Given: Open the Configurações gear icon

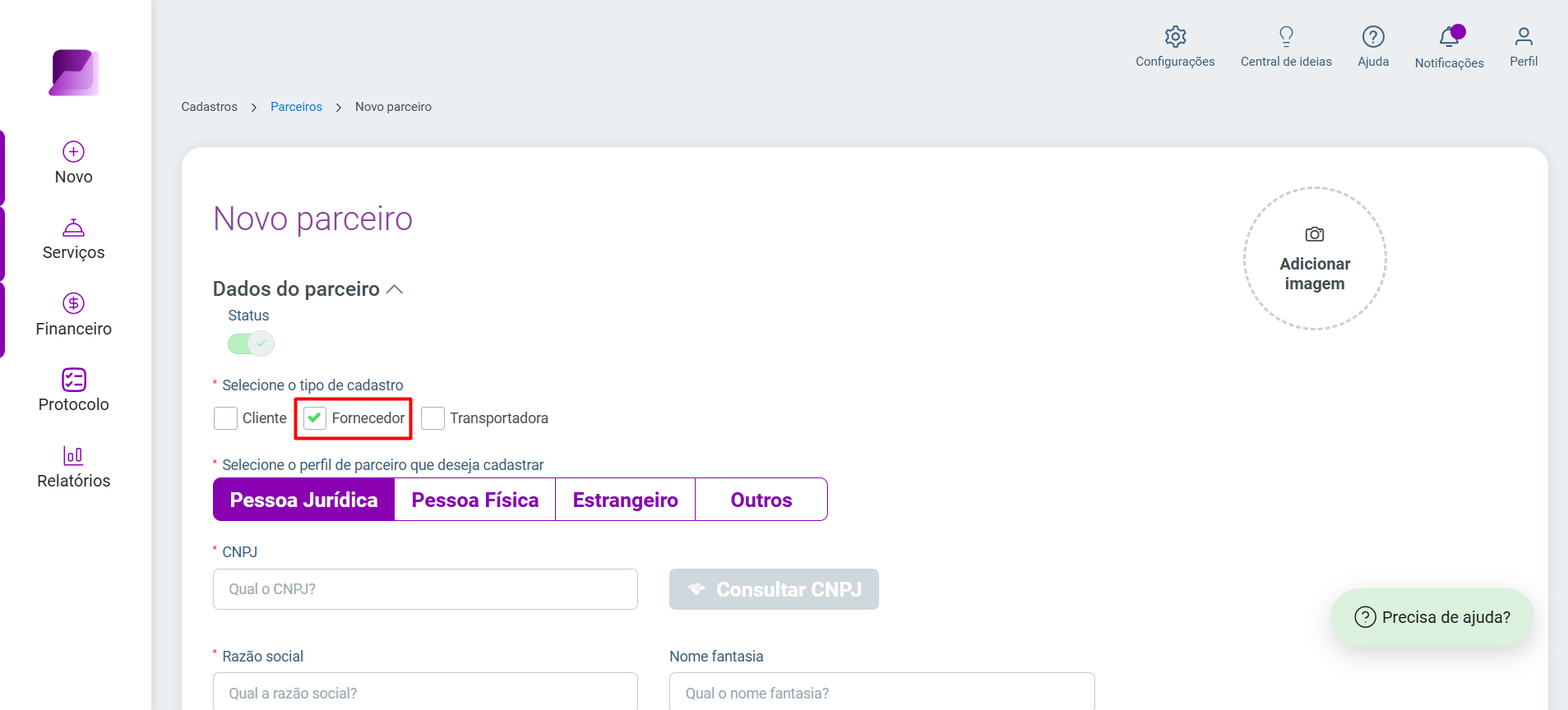Looking at the screenshot, I should (x=1175, y=36).
